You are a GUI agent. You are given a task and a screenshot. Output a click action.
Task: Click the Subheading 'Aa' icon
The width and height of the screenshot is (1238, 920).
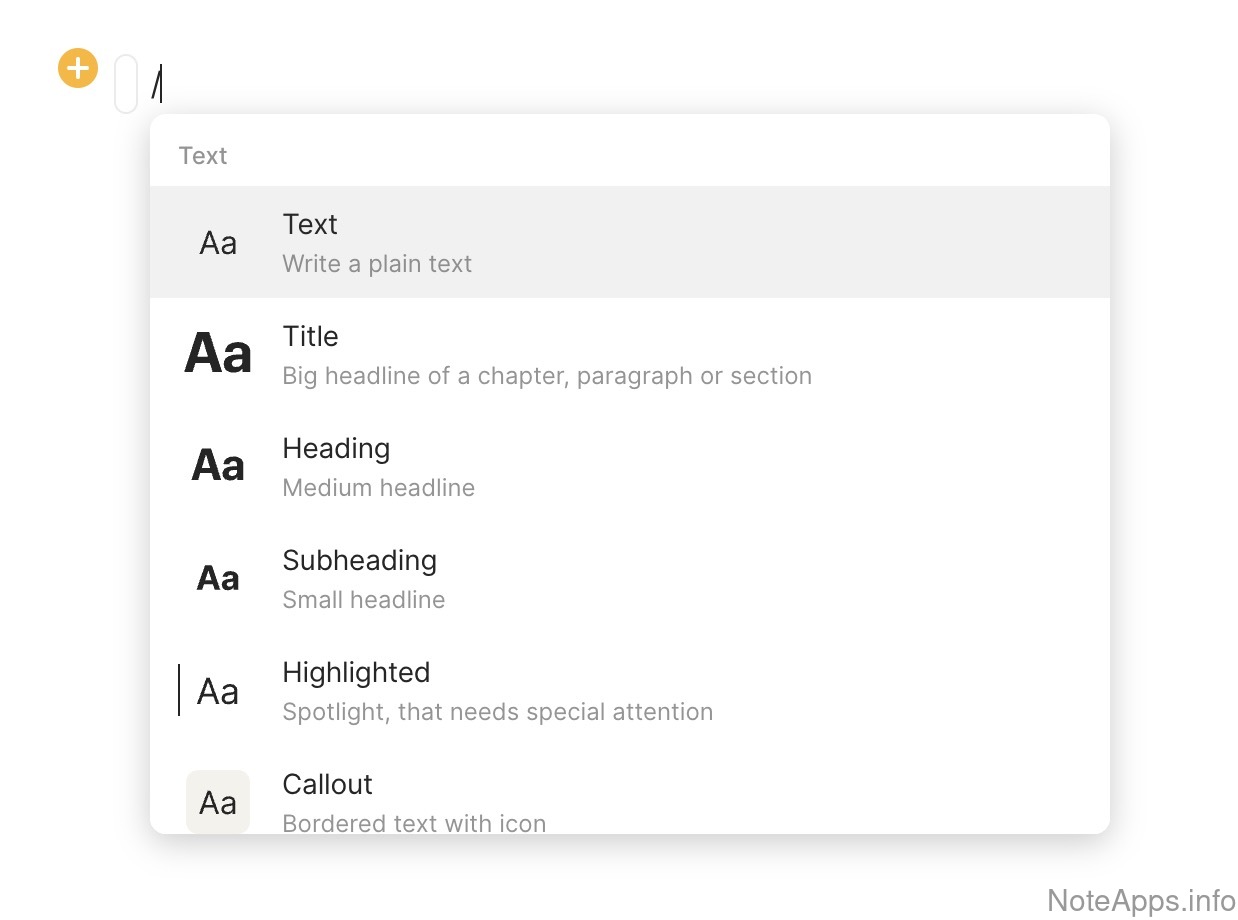pos(218,578)
